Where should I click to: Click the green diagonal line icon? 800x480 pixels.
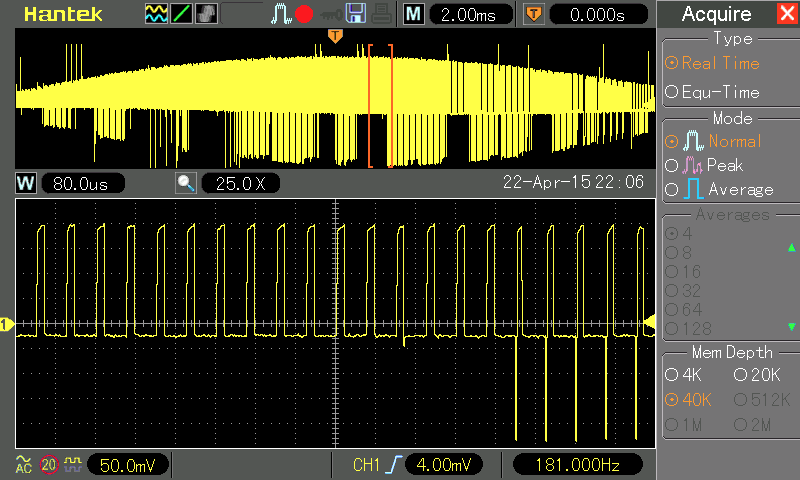(181, 14)
